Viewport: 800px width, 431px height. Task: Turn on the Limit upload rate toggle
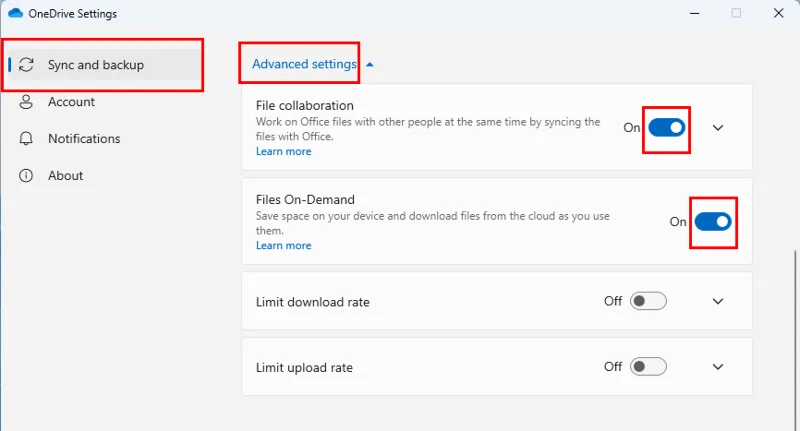(648, 367)
